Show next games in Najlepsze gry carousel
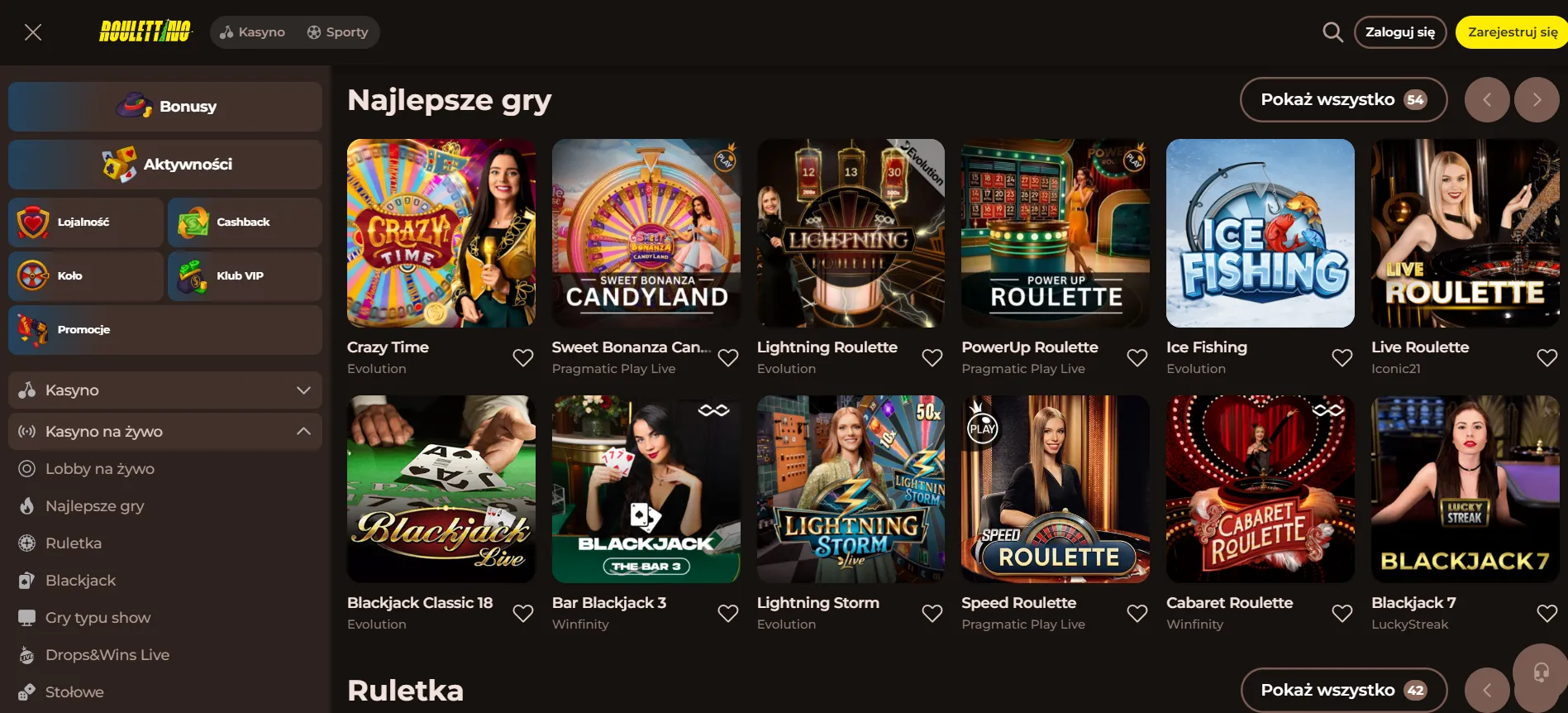The height and width of the screenshot is (713, 1568). 1537,99
